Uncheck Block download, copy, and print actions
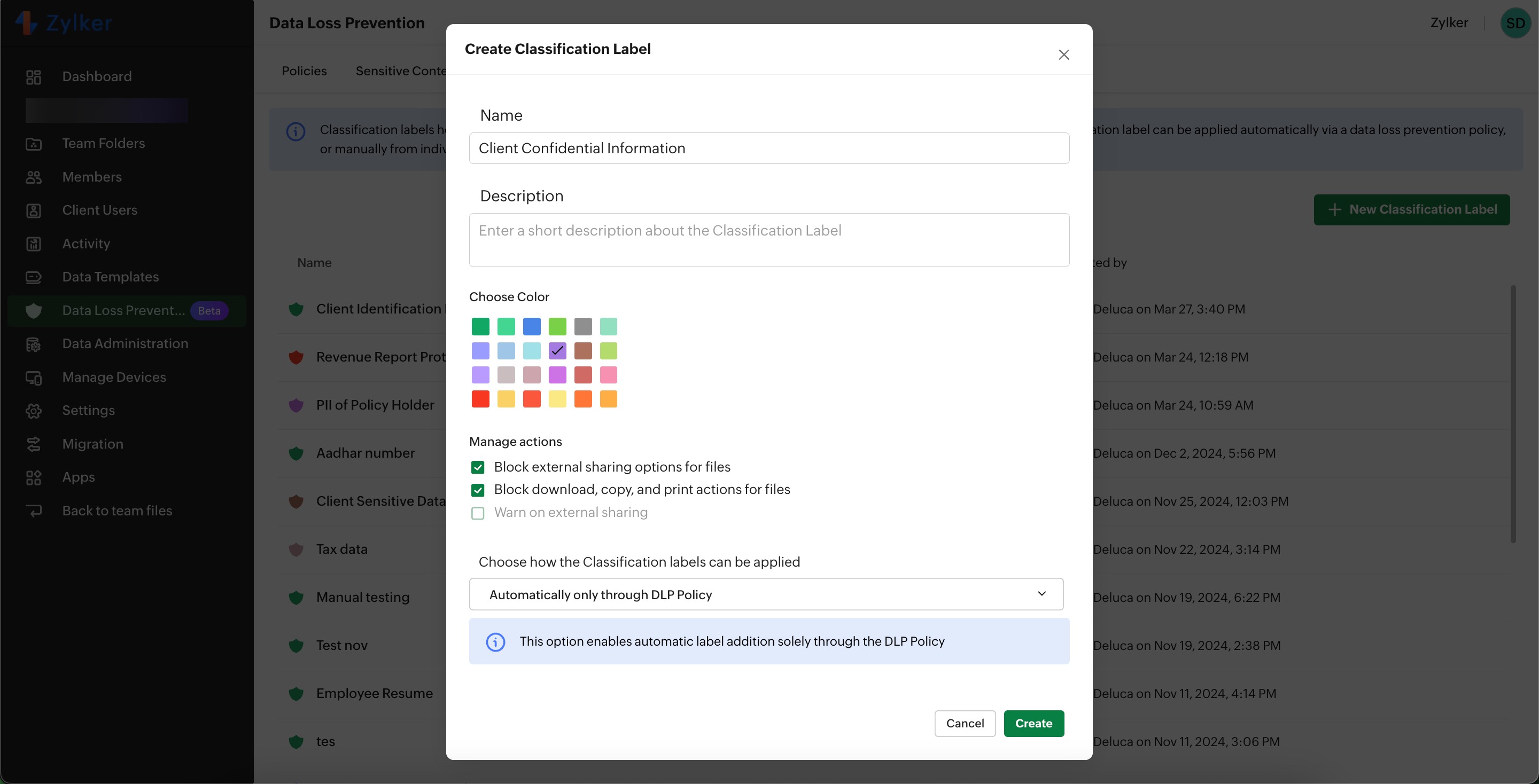Screen dimensions: 1539x784 (477, 490)
